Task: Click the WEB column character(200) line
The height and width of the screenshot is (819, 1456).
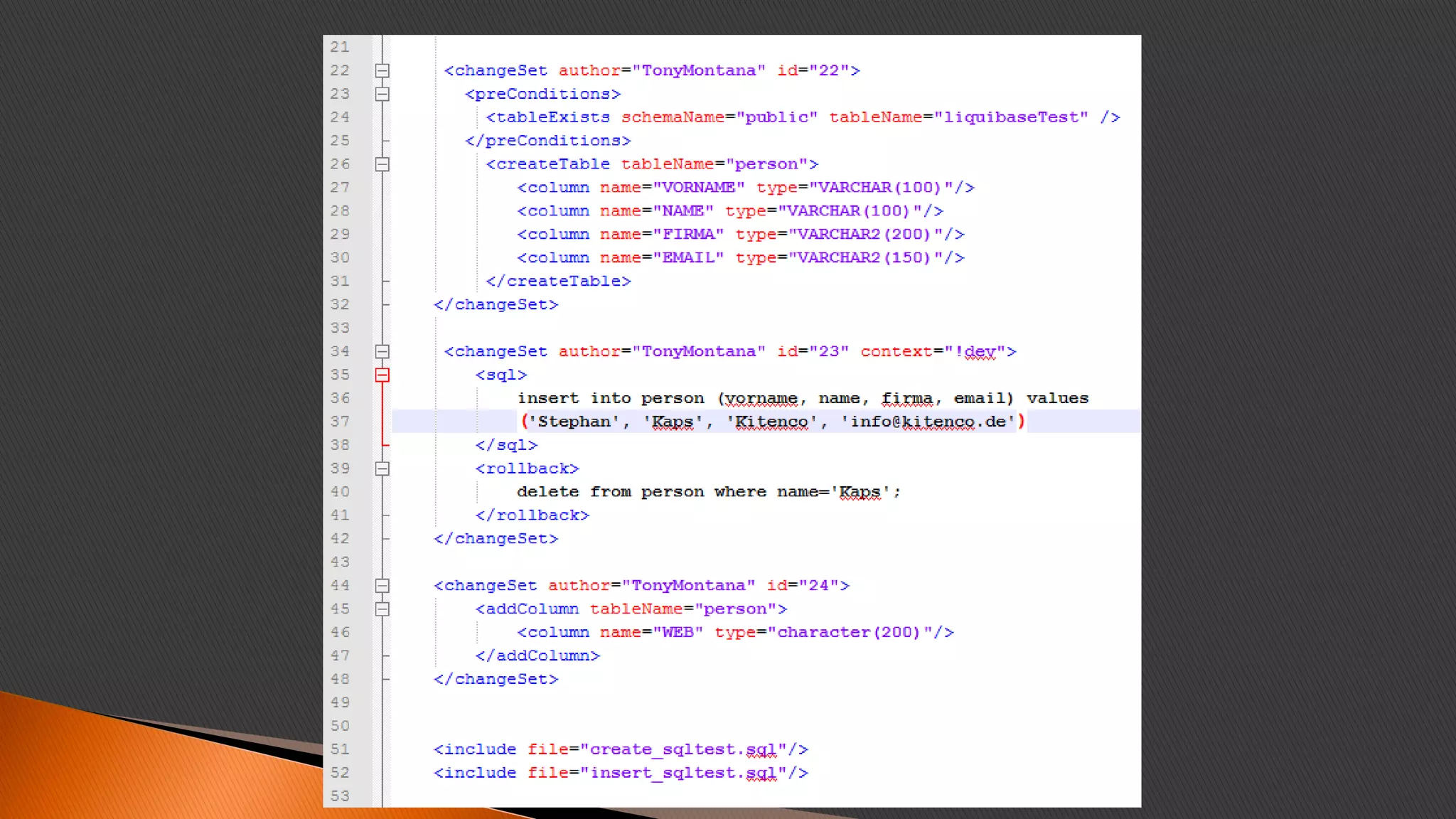Action: pos(735,632)
